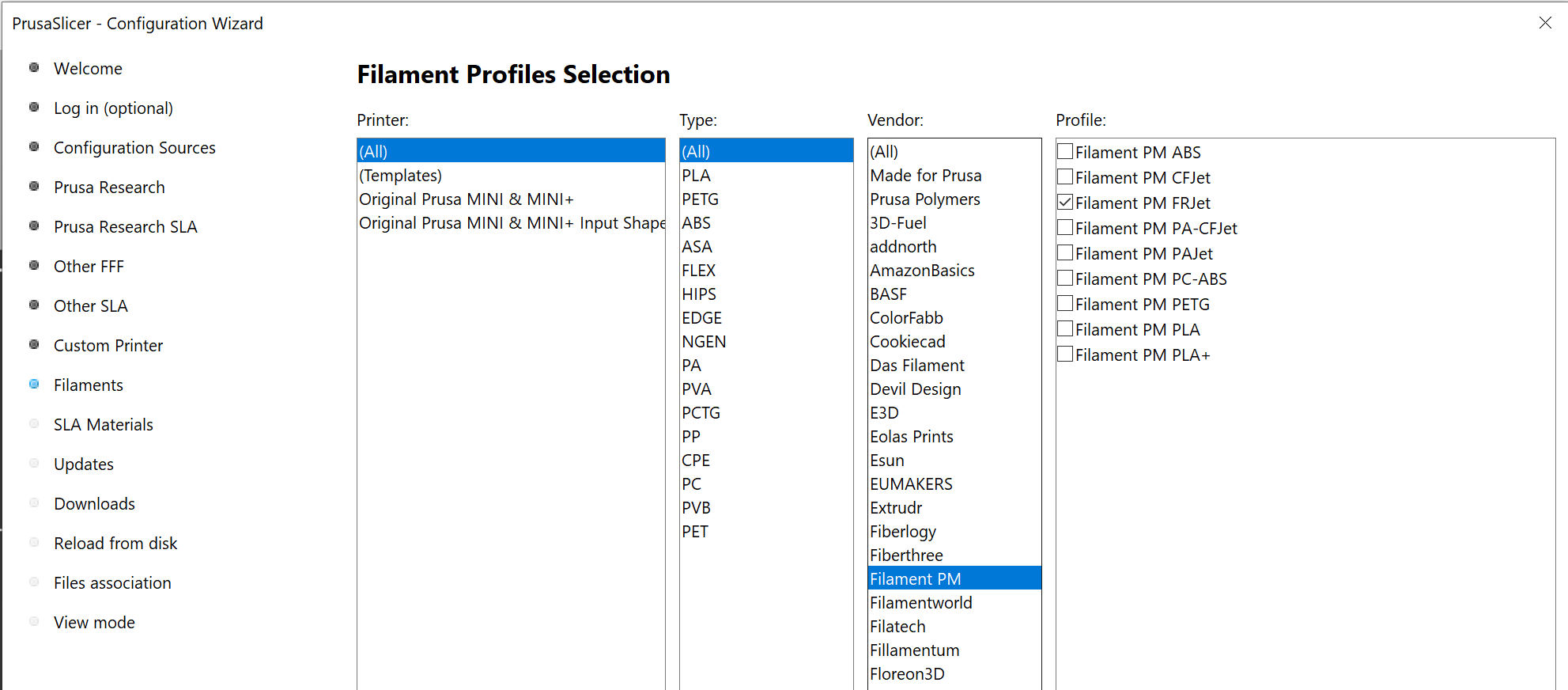1568x690 pixels.
Task: Go to the Other FFF page
Action: (x=89, y=267)
